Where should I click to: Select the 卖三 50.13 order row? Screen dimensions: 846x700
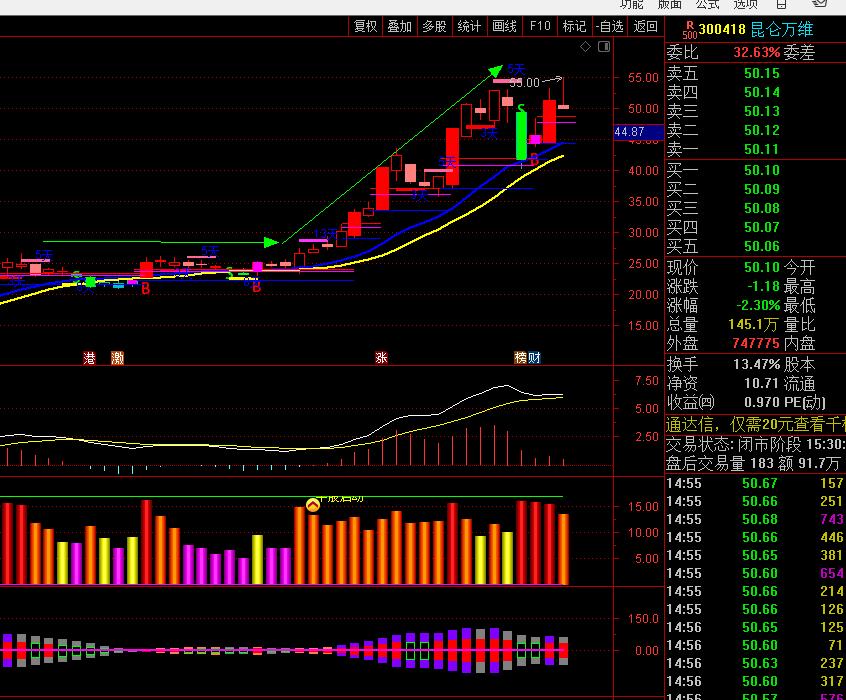click(755, 111)
